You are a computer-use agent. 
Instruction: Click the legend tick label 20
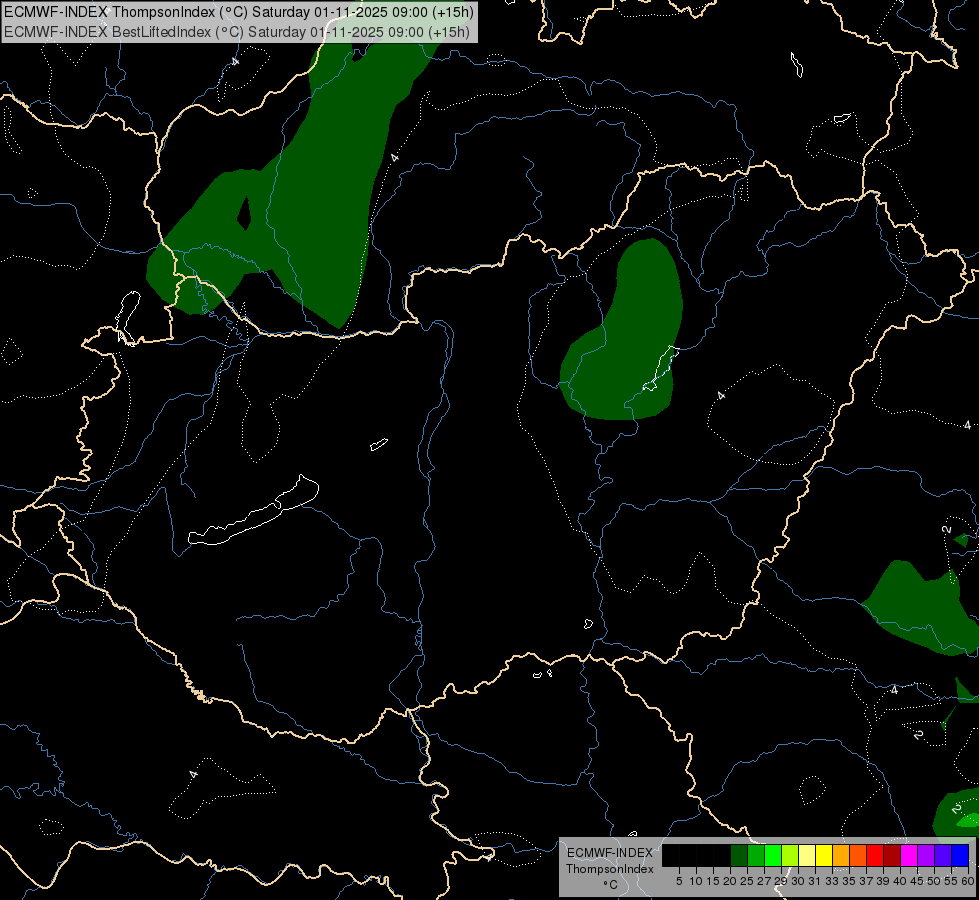click(730, 881)
